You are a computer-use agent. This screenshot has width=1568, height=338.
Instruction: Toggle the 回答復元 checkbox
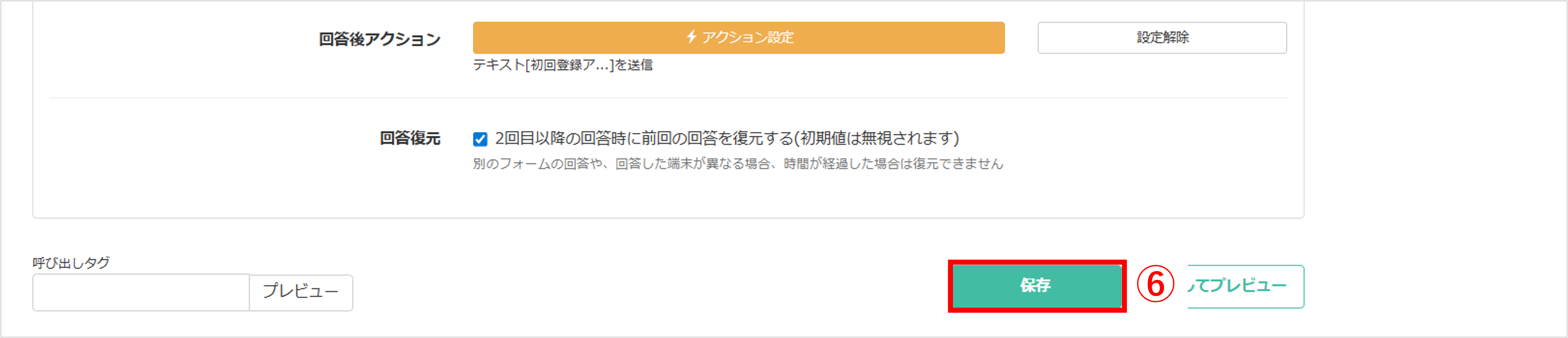click(480, 140)
